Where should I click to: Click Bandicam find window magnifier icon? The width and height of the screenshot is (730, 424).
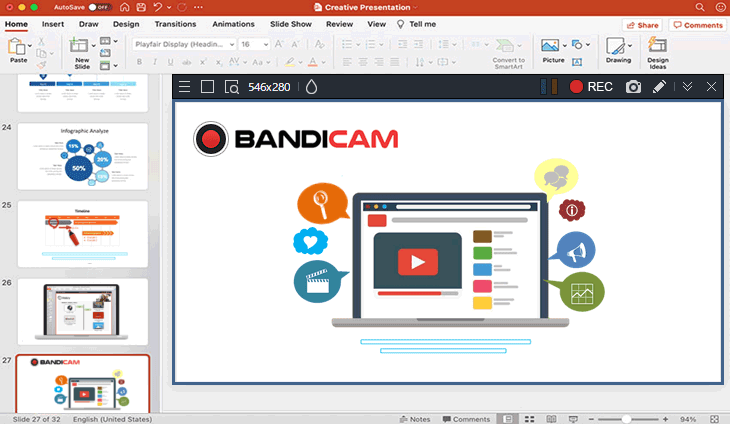tap(231, 87)
